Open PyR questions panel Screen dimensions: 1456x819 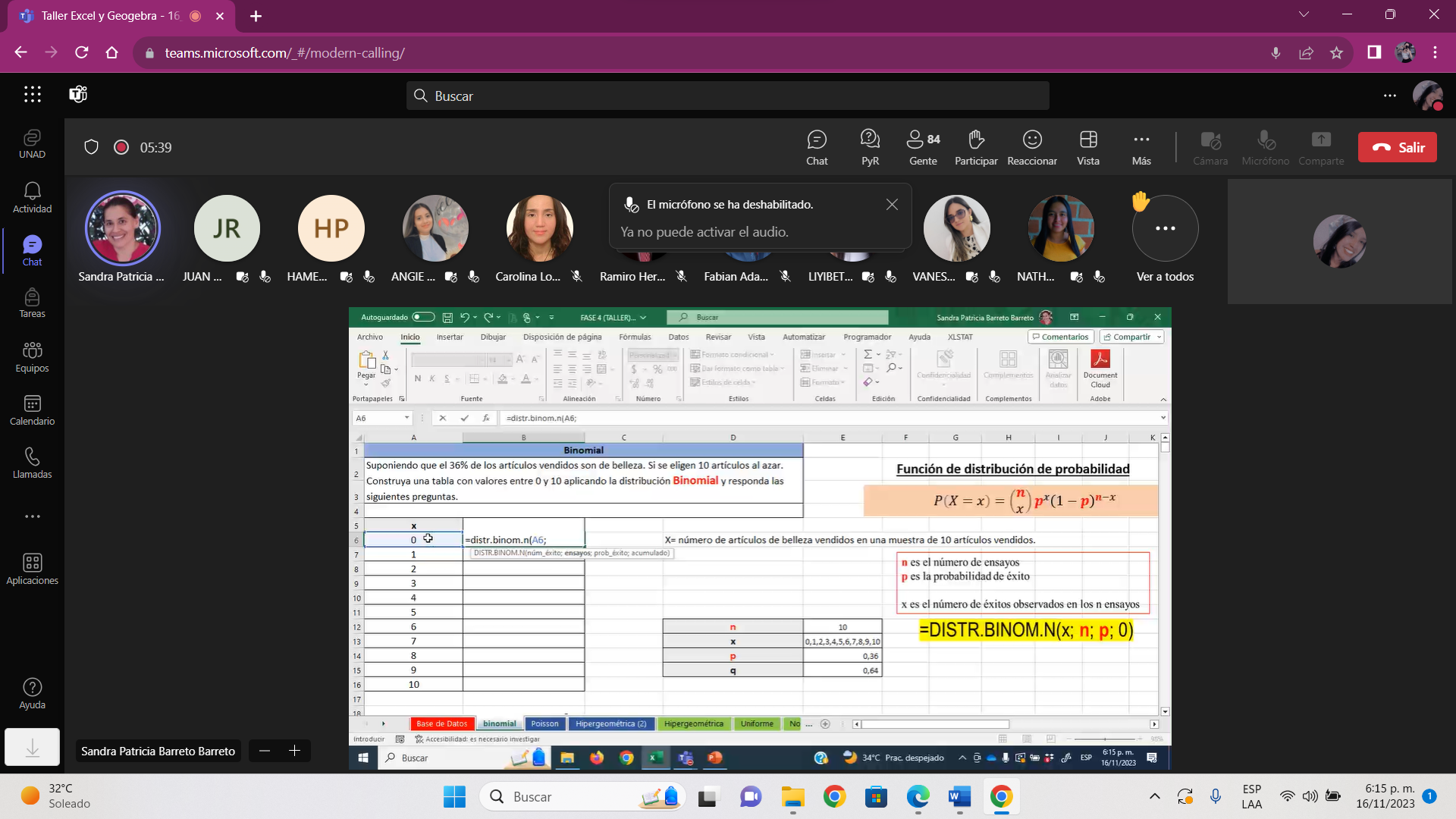[870, 146]
